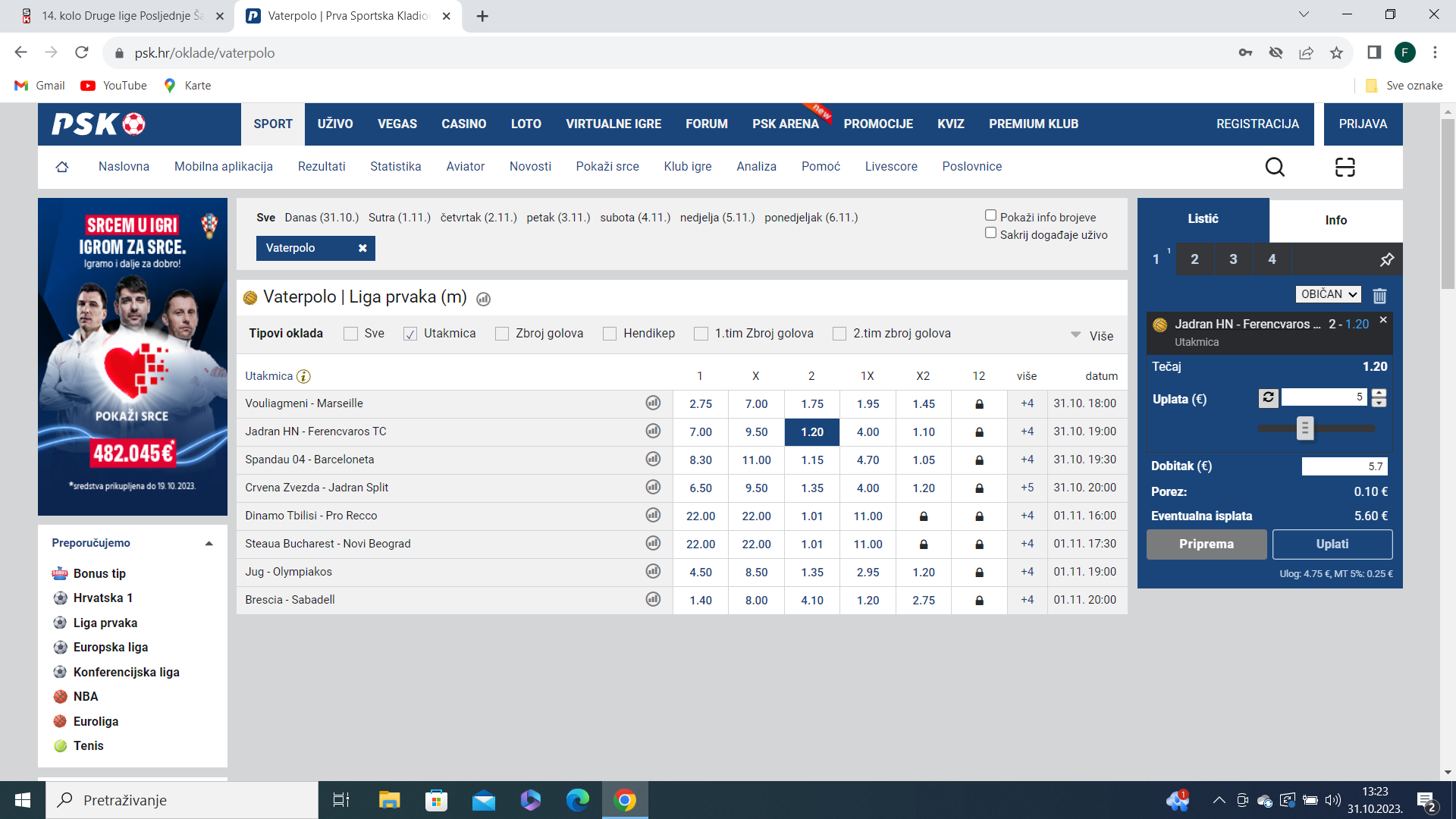Expand the Više bet types dropdown

pyautogui.click(x=1092, y=335)
